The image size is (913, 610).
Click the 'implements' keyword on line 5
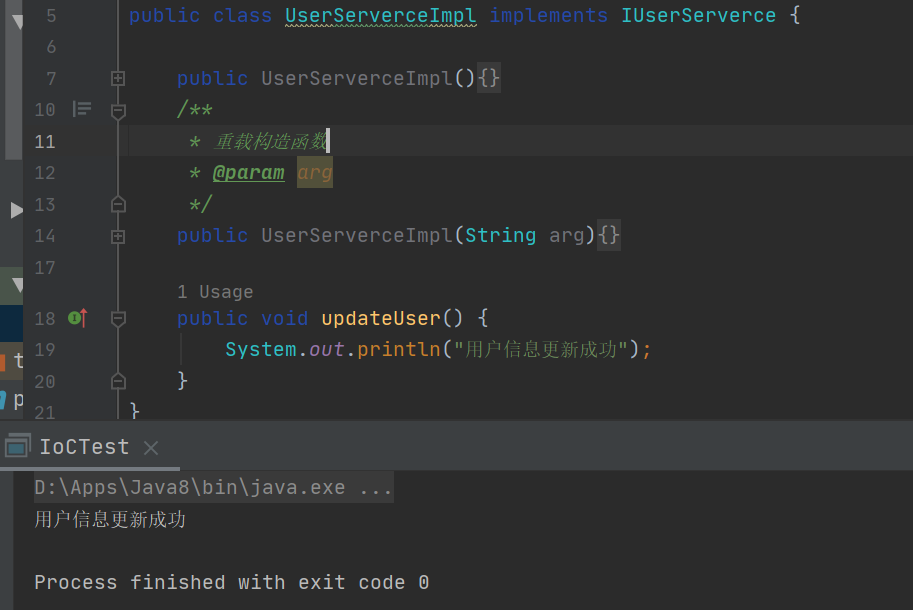[548, 16]
